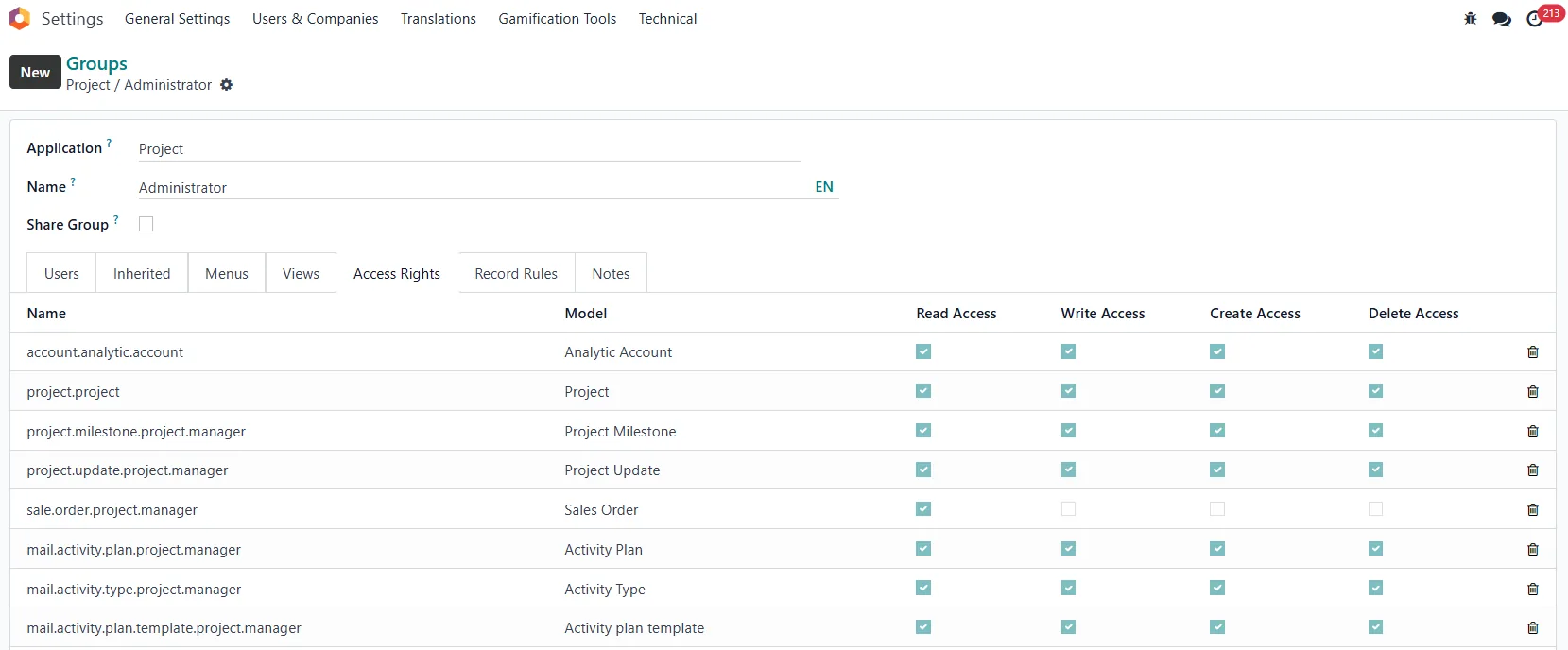Enable Write Access for Sales Order

pos(1068,509)
